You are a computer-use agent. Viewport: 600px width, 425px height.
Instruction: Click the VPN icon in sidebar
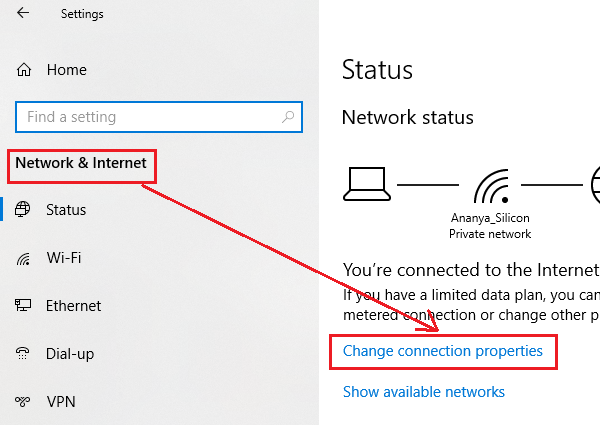24,402
